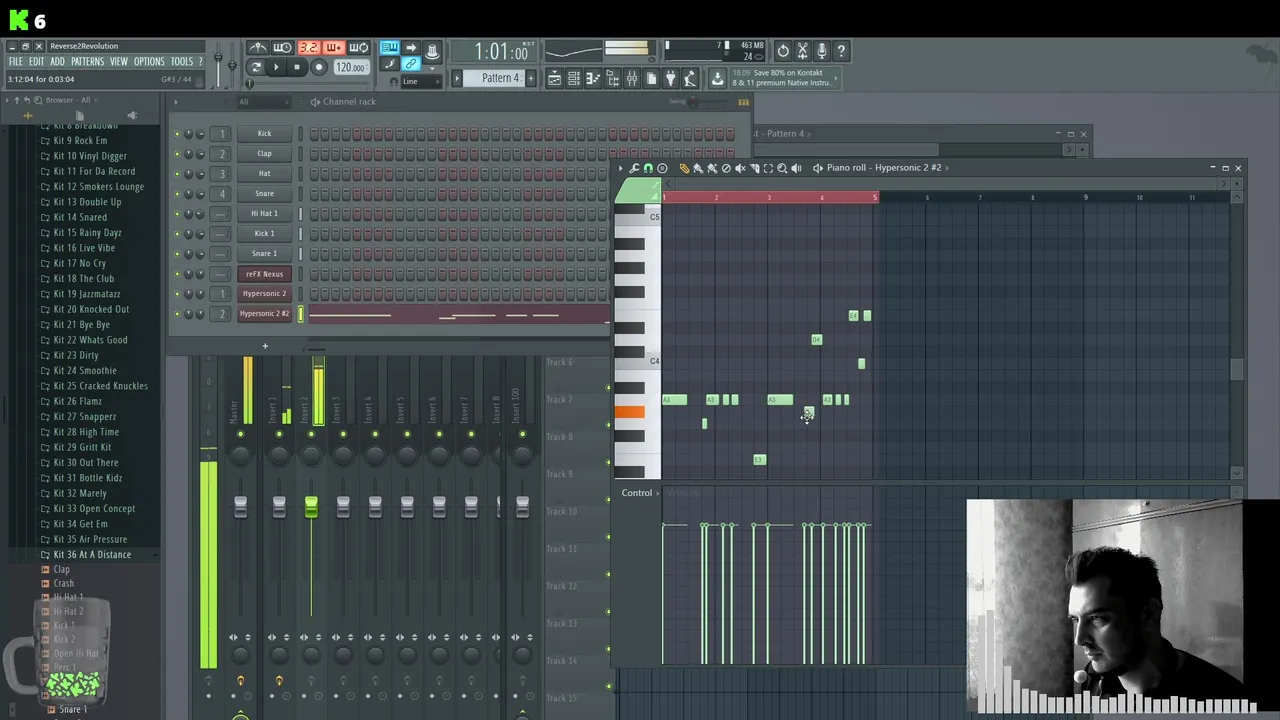Click the audio recording microphone icon

[822, 51]
